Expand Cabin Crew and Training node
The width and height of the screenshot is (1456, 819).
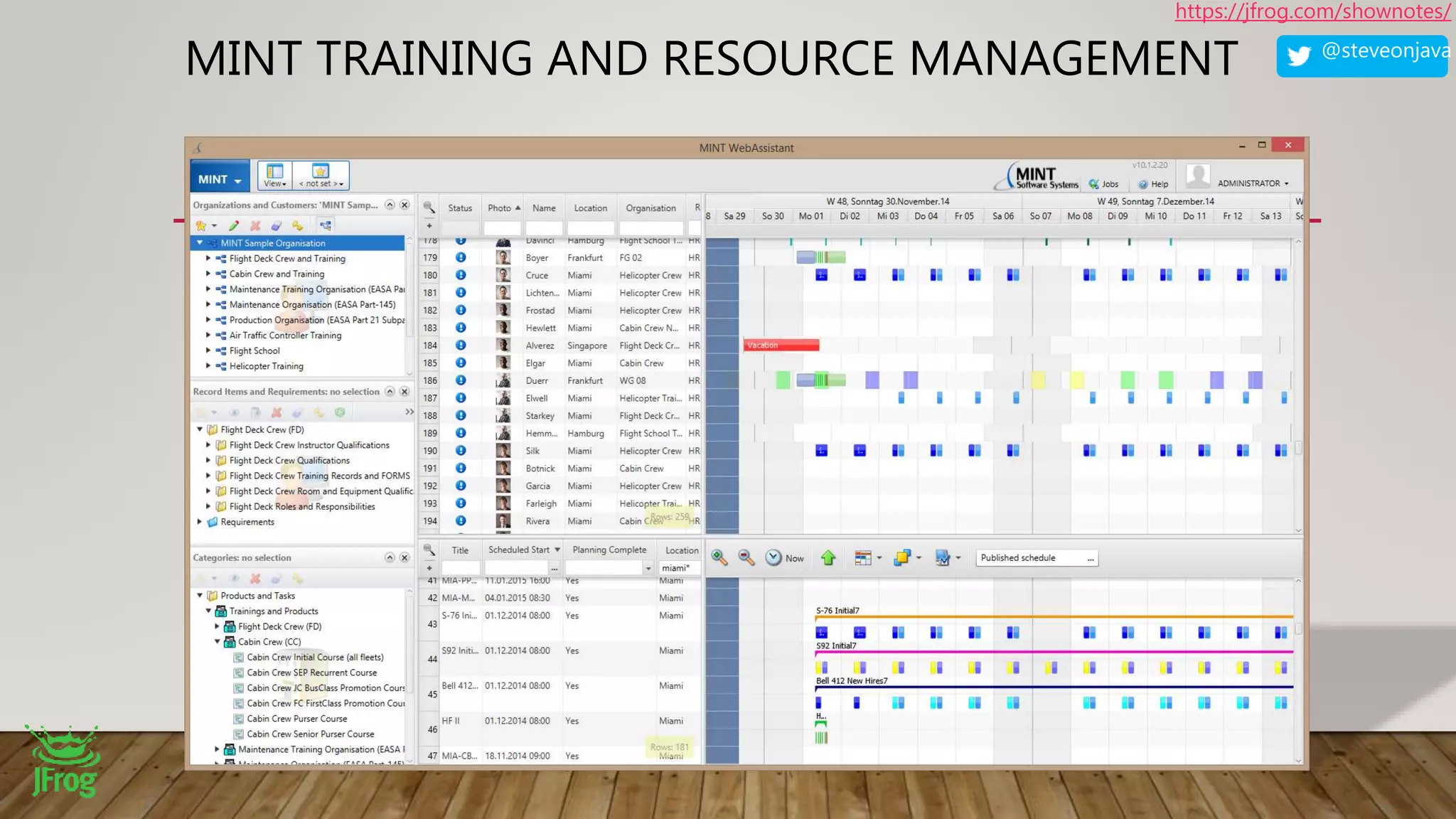[208, 274]
